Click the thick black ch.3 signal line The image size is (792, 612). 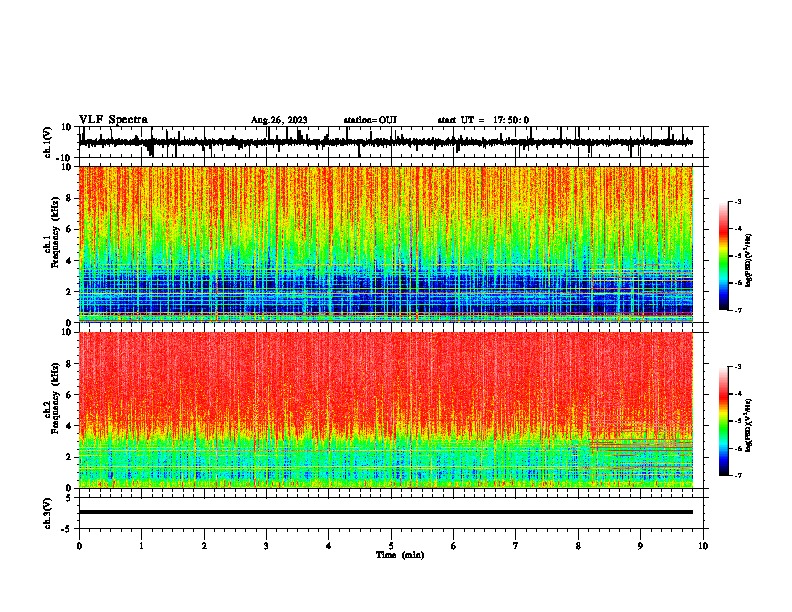tap(385, 512)
